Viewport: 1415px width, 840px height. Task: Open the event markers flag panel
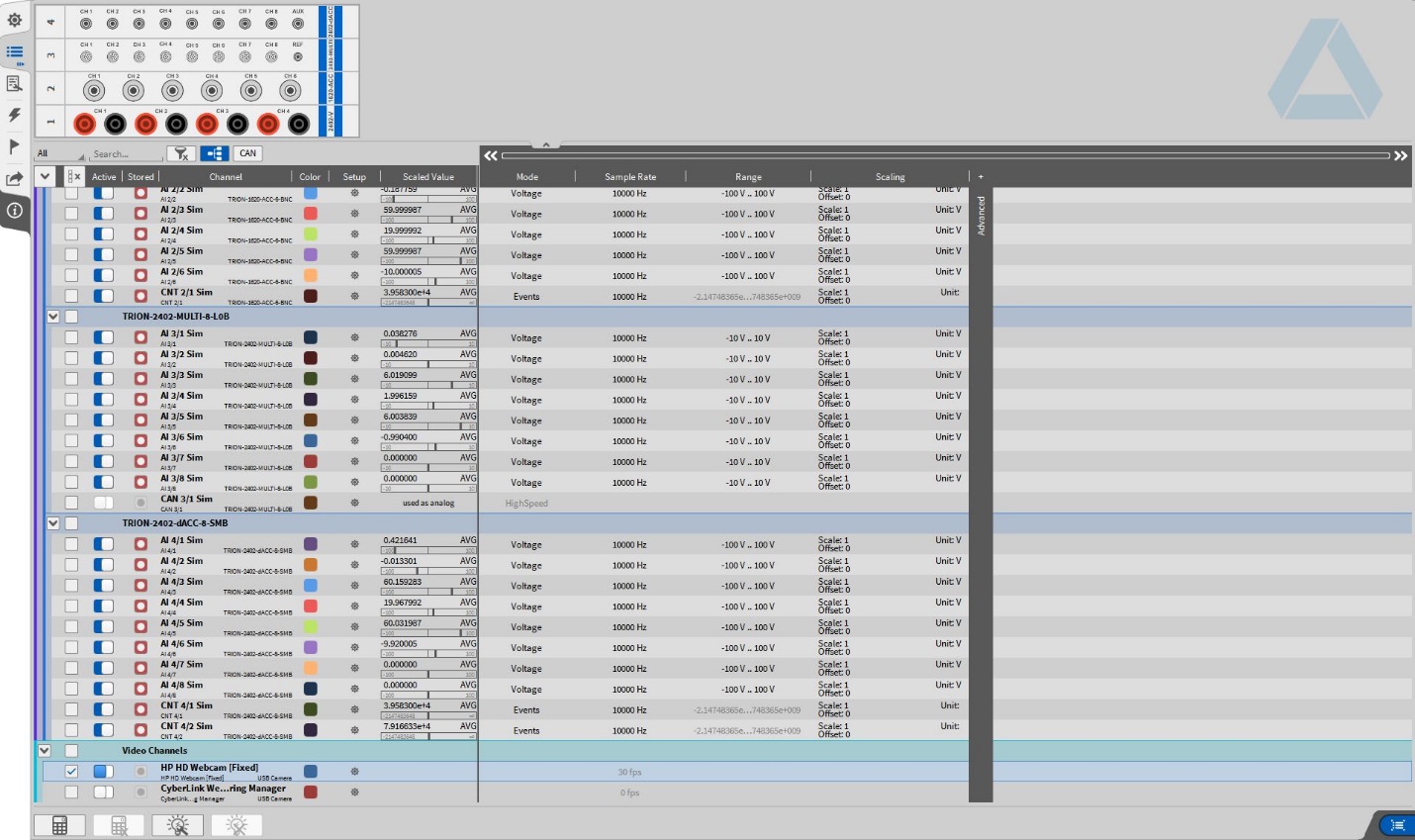pos(15,147)
